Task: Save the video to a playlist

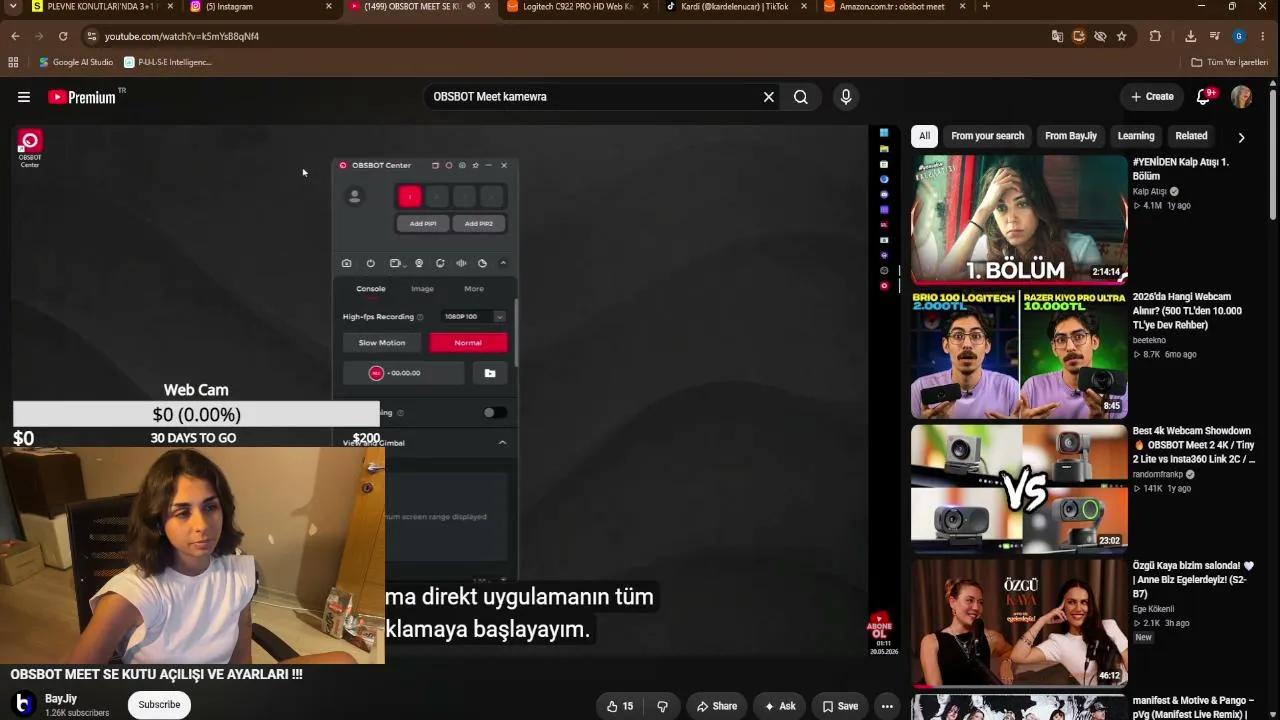Action: click(x=840, y=706)
